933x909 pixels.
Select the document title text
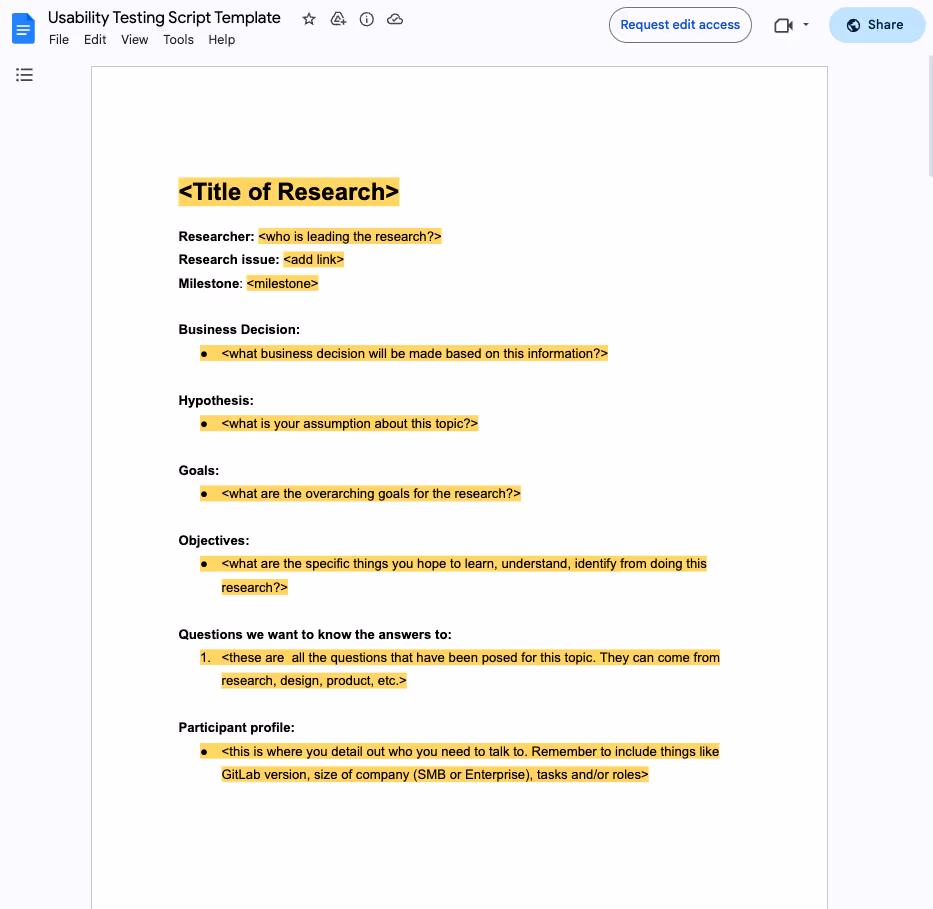coord(164,17)
